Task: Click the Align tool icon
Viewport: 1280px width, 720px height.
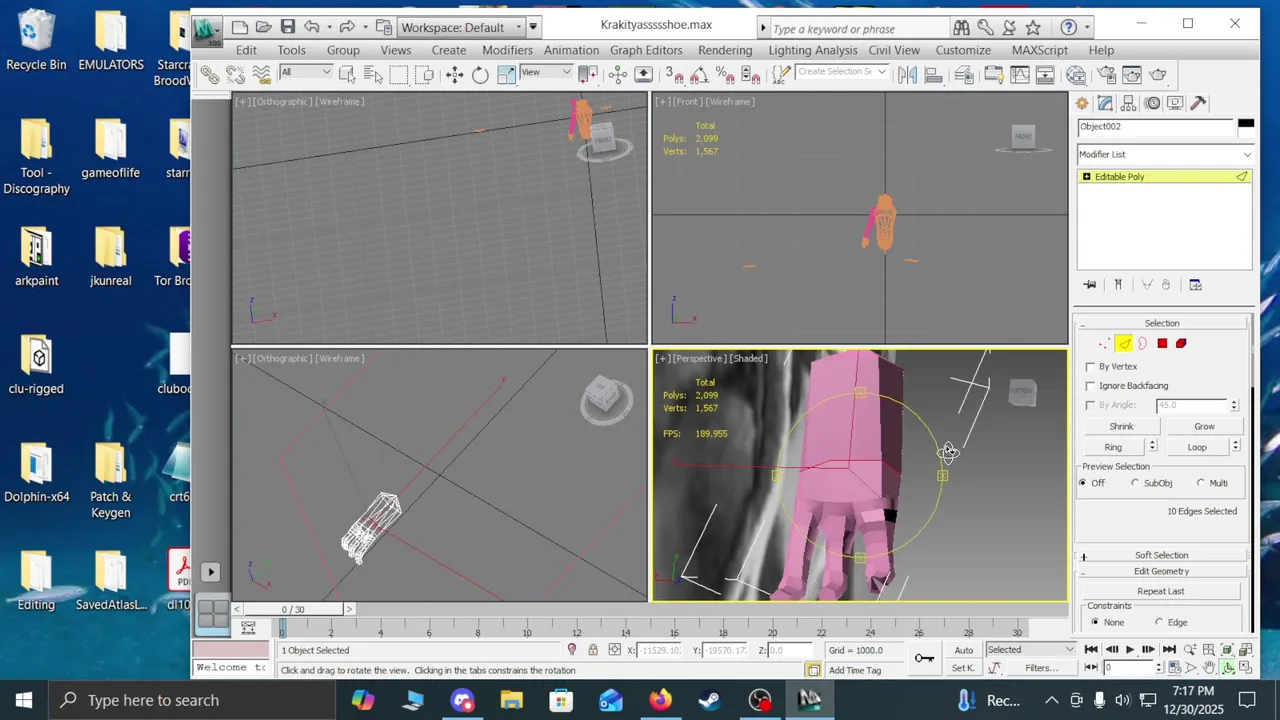Action: [x=933, y=74]
